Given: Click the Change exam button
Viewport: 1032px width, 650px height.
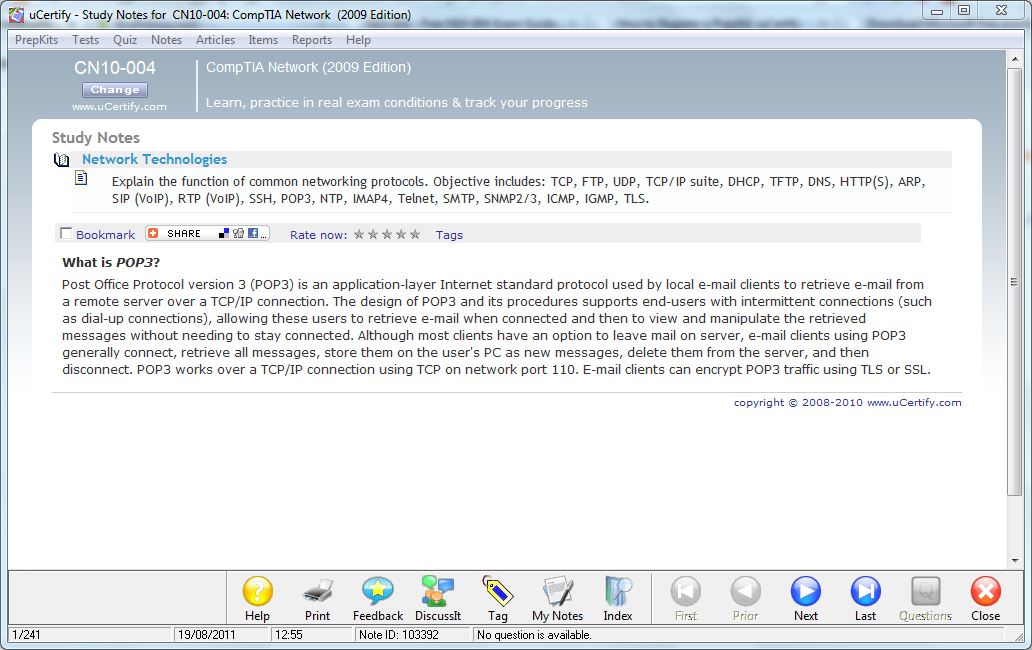Looking at the screenshot, I should [x=115, y=89].
